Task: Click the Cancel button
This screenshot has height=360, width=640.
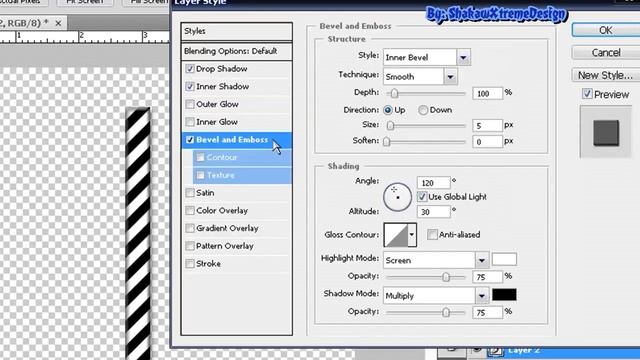Action: pyautogui.click(x=606, y=52)
